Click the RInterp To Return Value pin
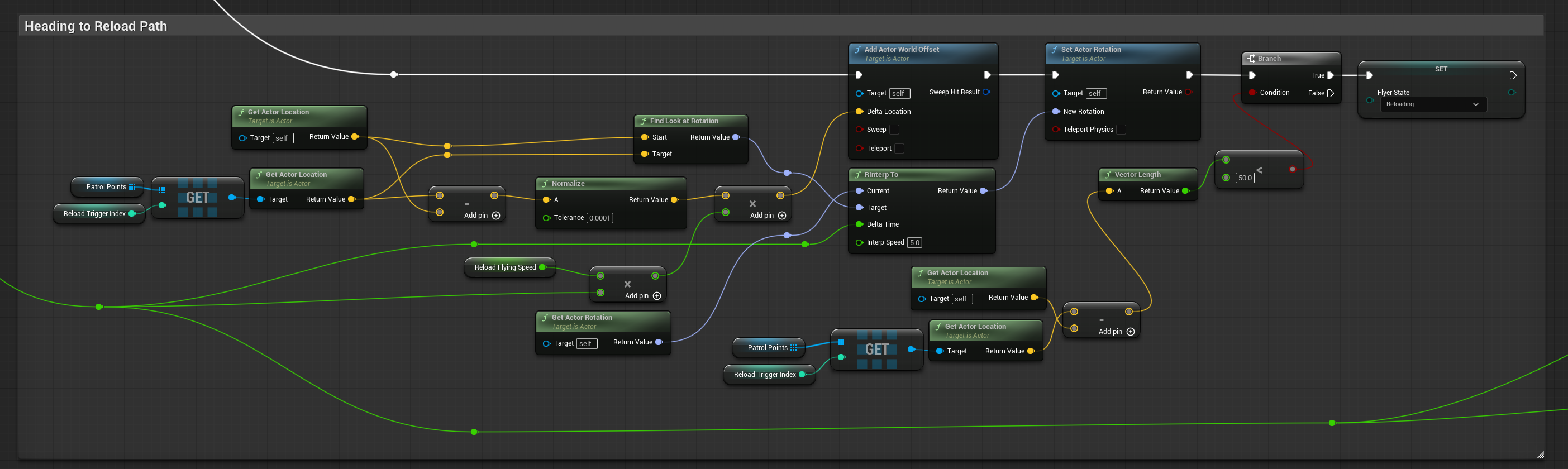This screenshot has width=1568, height=469. [x=983, y=191]
